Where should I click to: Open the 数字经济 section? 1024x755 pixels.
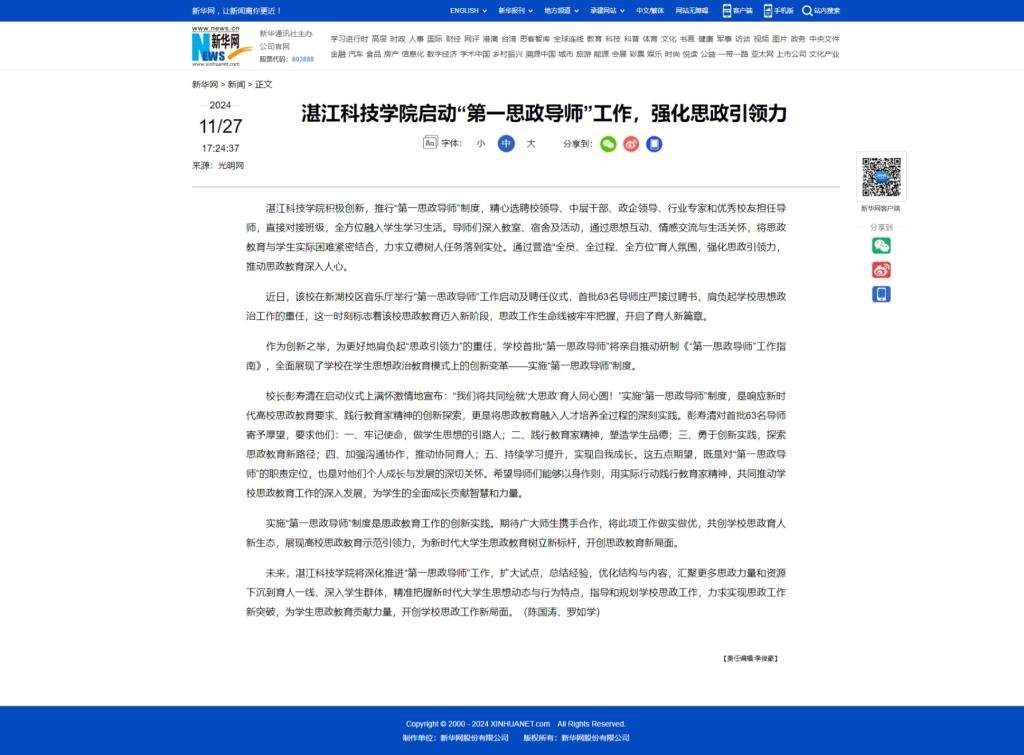click(x=442, y=54)
